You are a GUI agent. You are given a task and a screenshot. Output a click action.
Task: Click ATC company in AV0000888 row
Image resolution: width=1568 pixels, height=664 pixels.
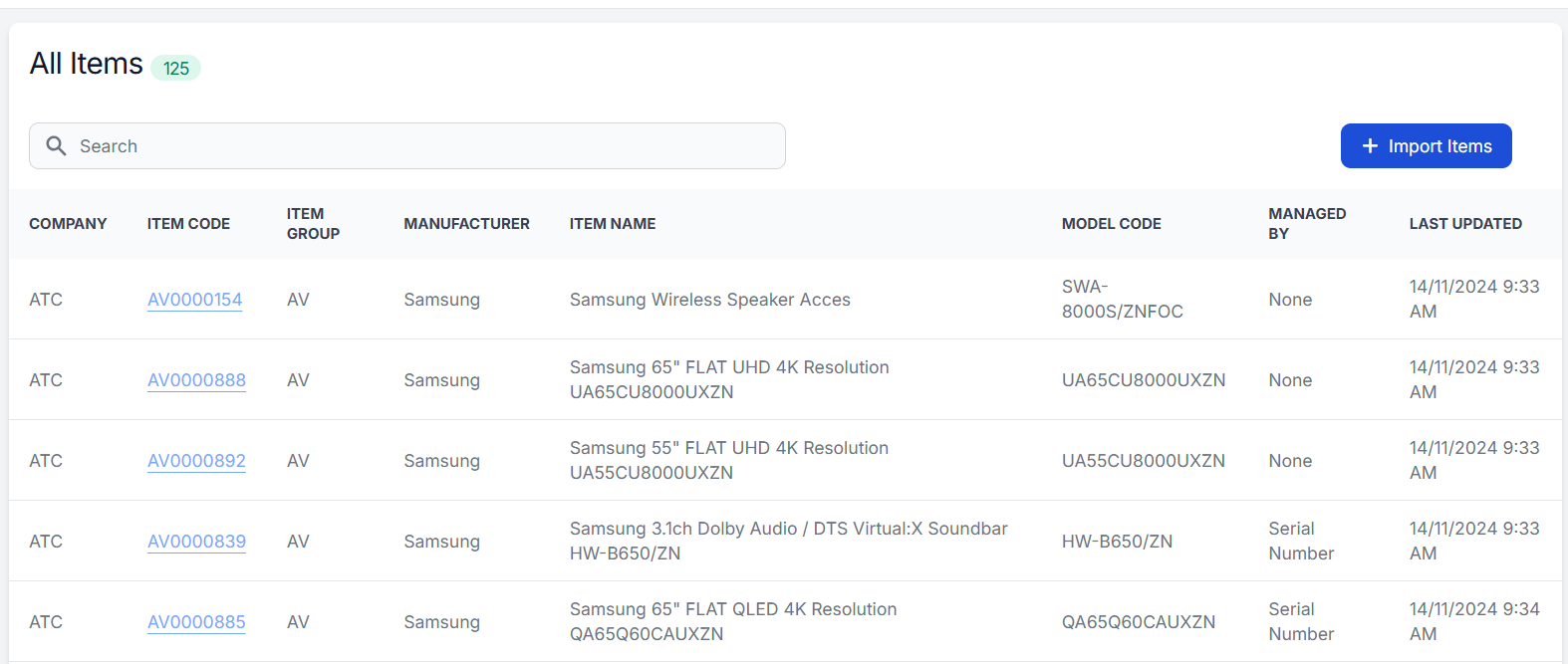pos(46,380)
